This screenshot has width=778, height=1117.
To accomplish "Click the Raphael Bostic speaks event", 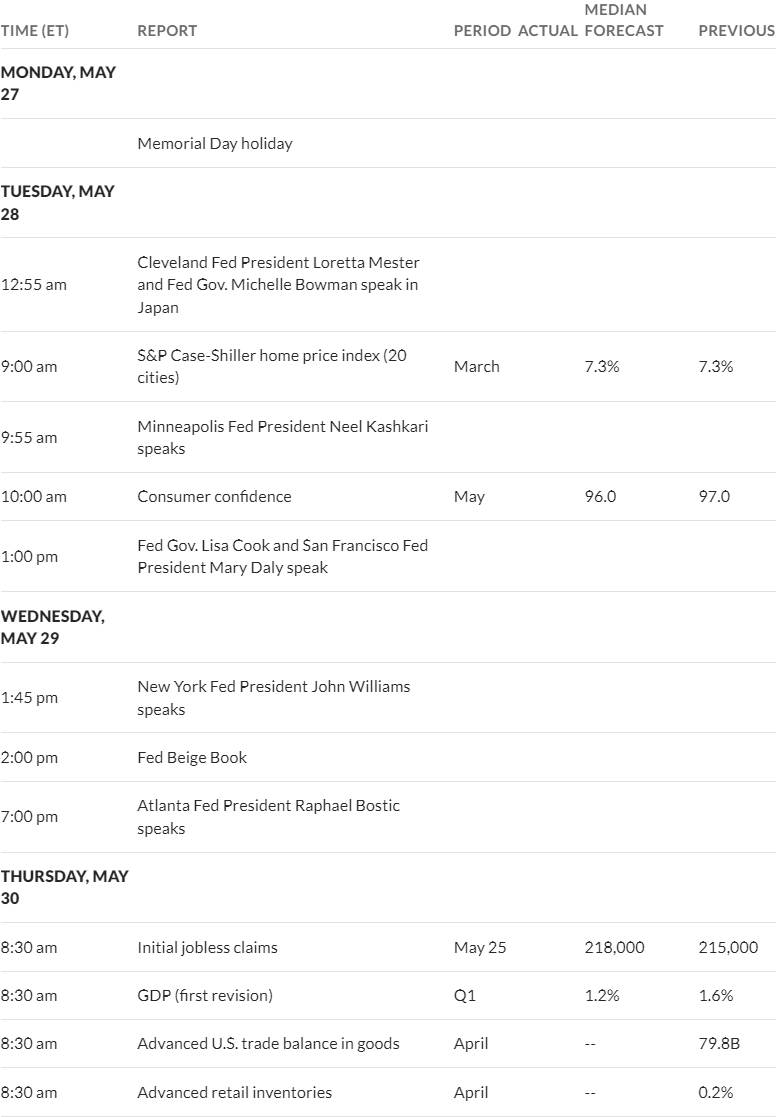I will [269, 817].
